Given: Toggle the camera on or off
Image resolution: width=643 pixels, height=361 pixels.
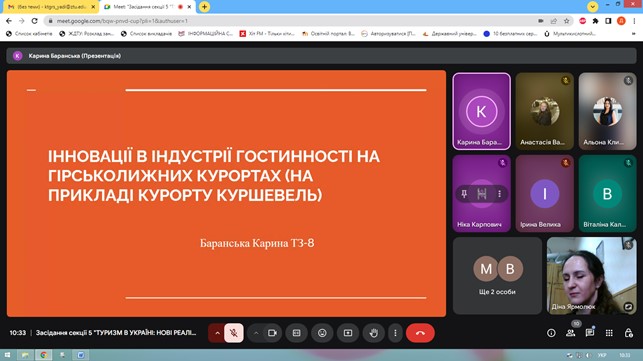Looking at the screenshot, I should 272,333.
